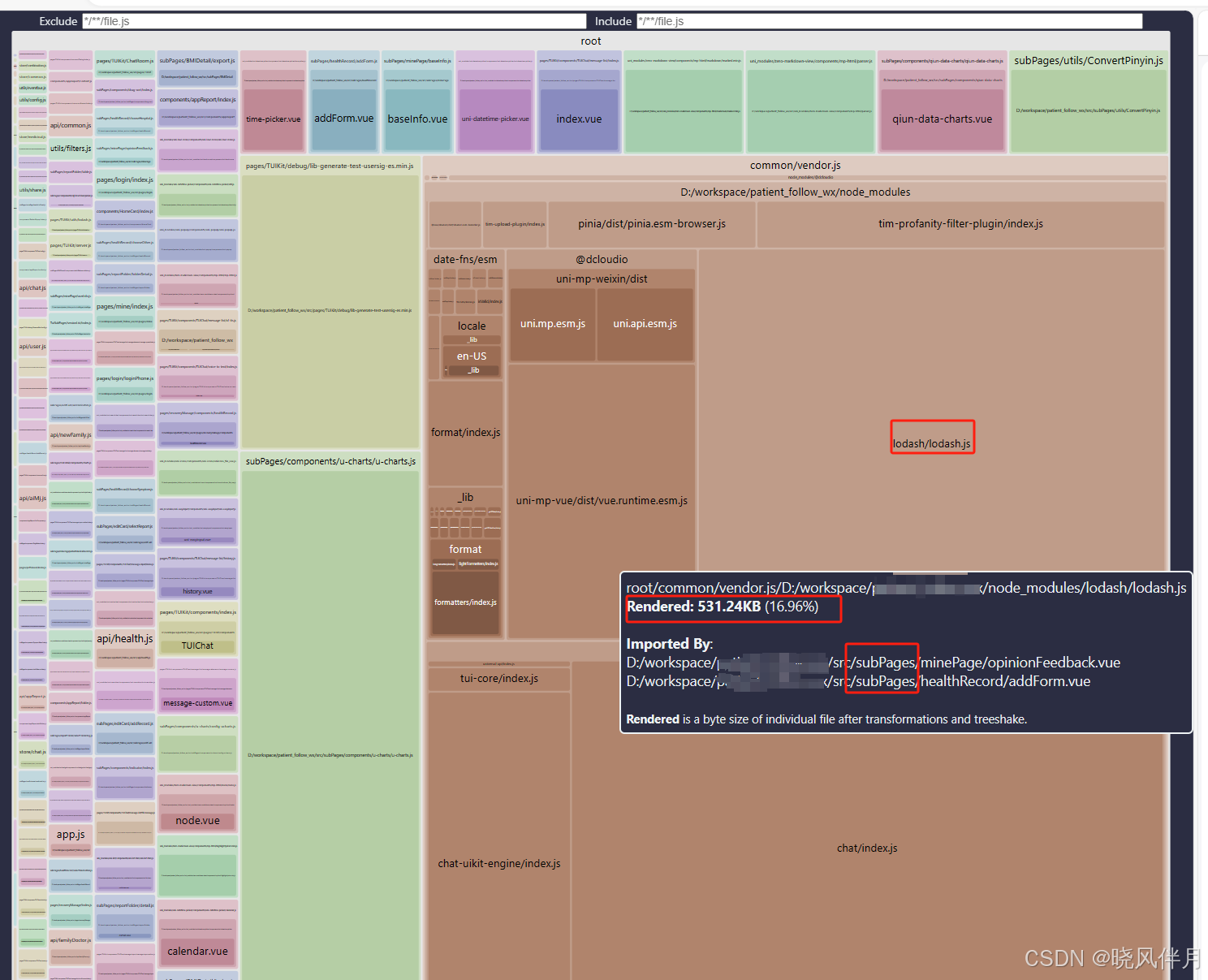The image size is (1208, 980).
Task: Select the components/appReport/index.js block
Action: click(197, 100)
